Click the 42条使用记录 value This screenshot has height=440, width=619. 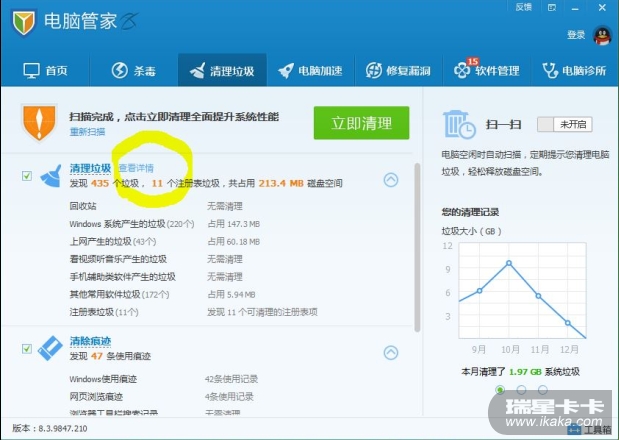pos(231,379)
